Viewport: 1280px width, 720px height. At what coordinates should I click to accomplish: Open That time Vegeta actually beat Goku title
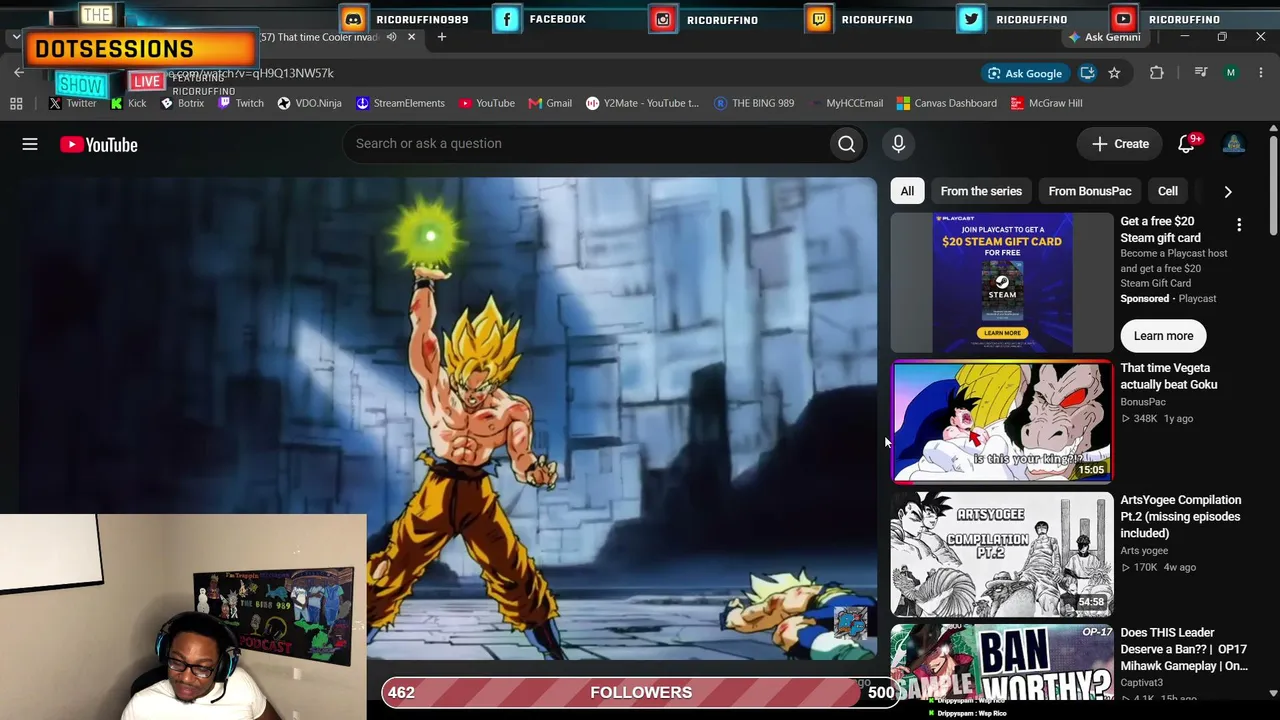(1169, 376)
